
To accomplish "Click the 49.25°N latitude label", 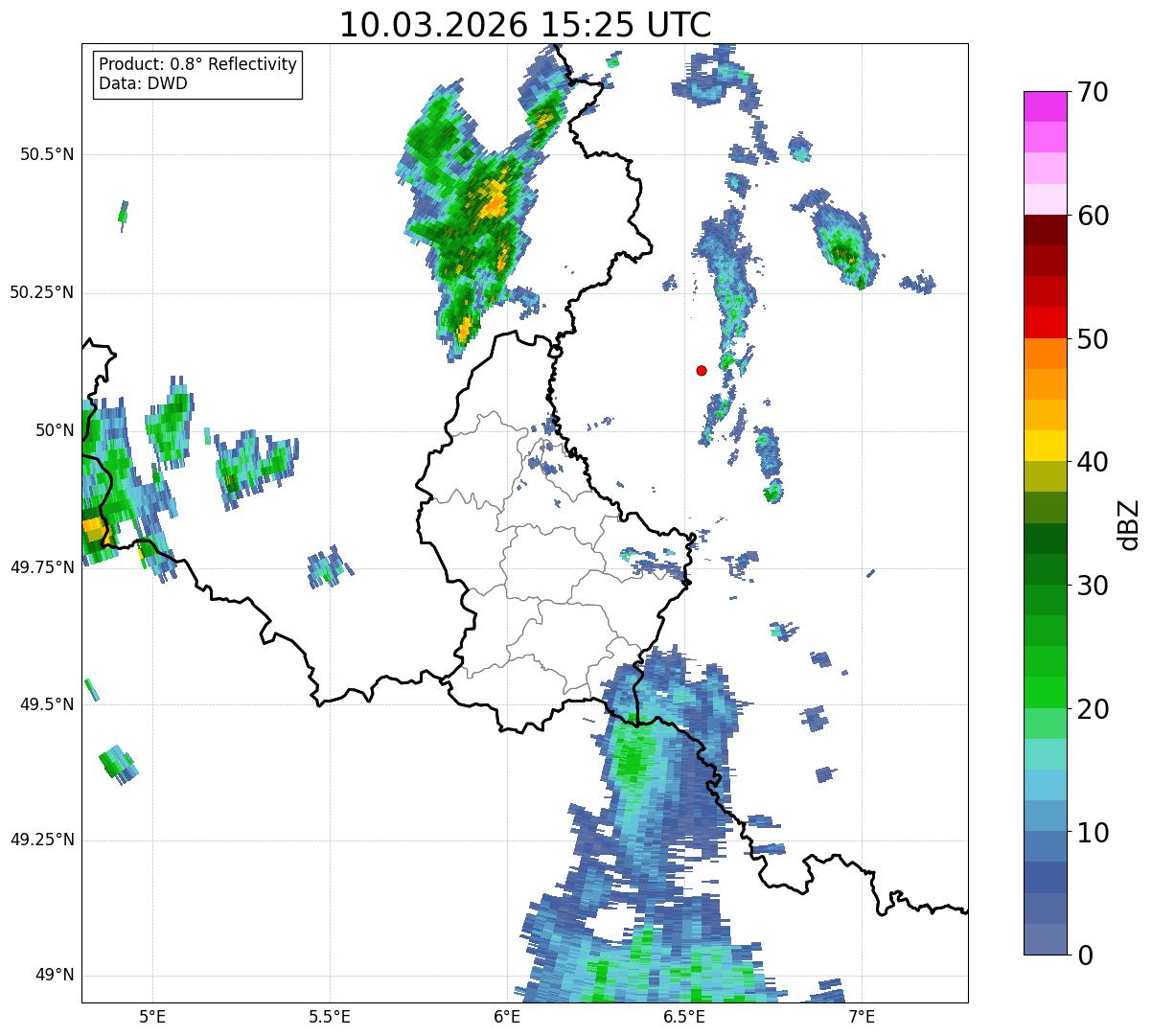I will point(42,840).
